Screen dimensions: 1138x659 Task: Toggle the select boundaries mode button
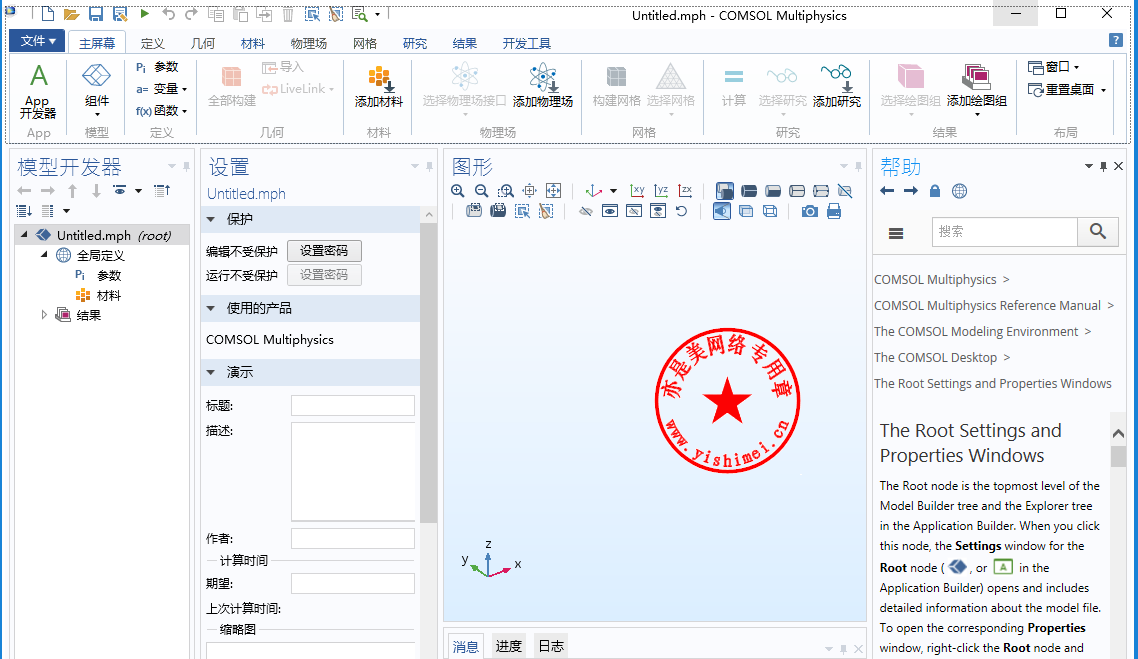(x=773, y=191)
